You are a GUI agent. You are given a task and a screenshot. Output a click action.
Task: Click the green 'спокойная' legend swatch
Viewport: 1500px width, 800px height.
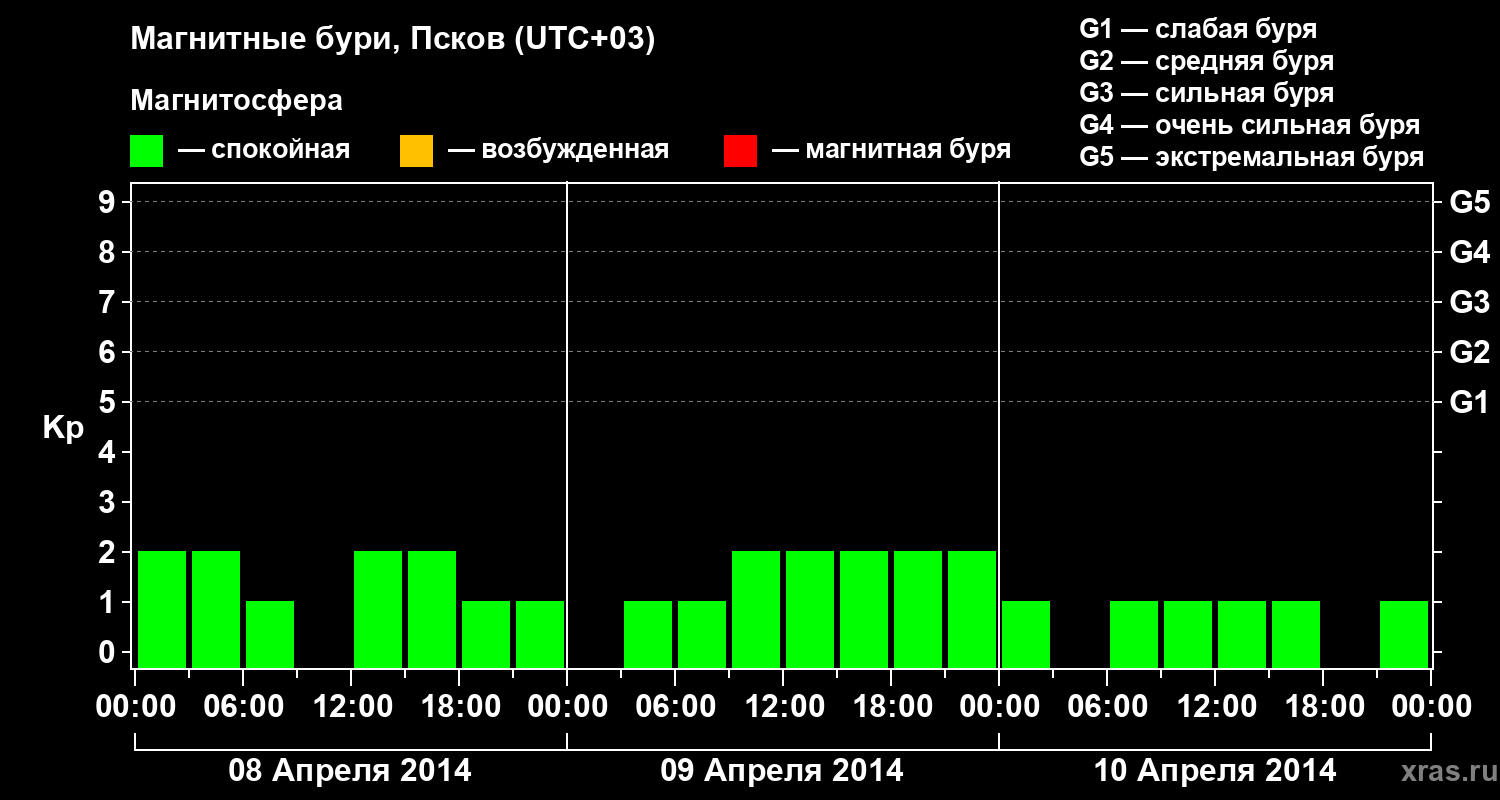coord(147,151)
